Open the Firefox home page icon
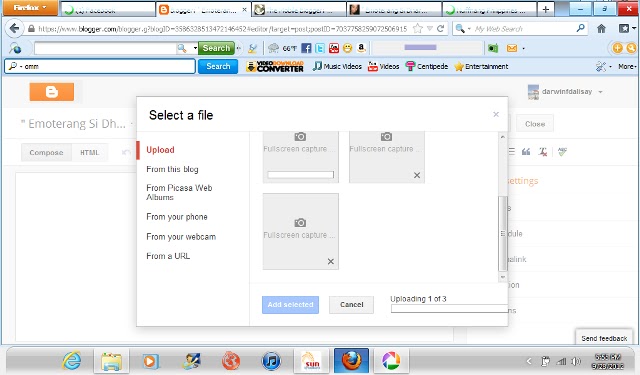The width and height of the screenshot is (640, 375). click(601, 29)
